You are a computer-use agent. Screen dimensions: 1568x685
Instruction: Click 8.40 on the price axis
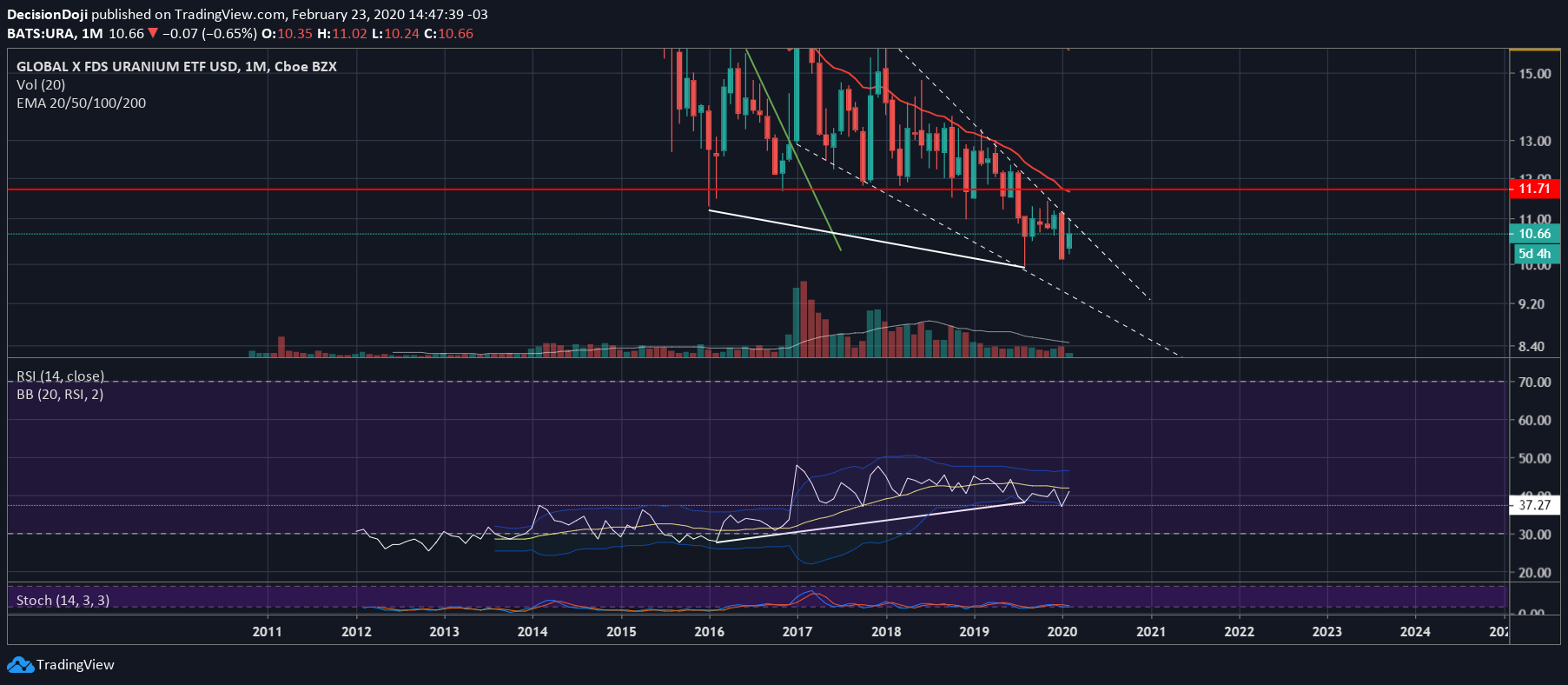(1532, 347)
